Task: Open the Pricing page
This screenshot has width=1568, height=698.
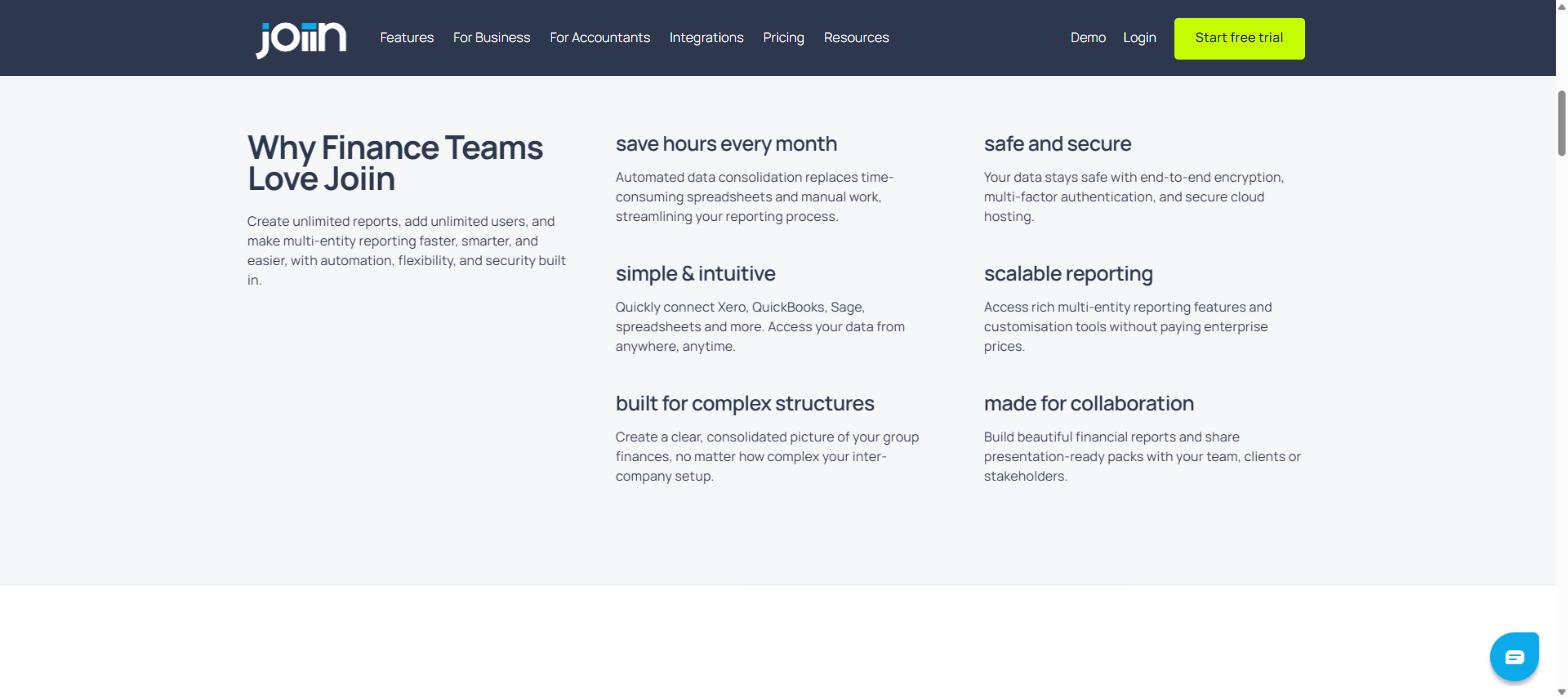Action: tap(783, 38)
